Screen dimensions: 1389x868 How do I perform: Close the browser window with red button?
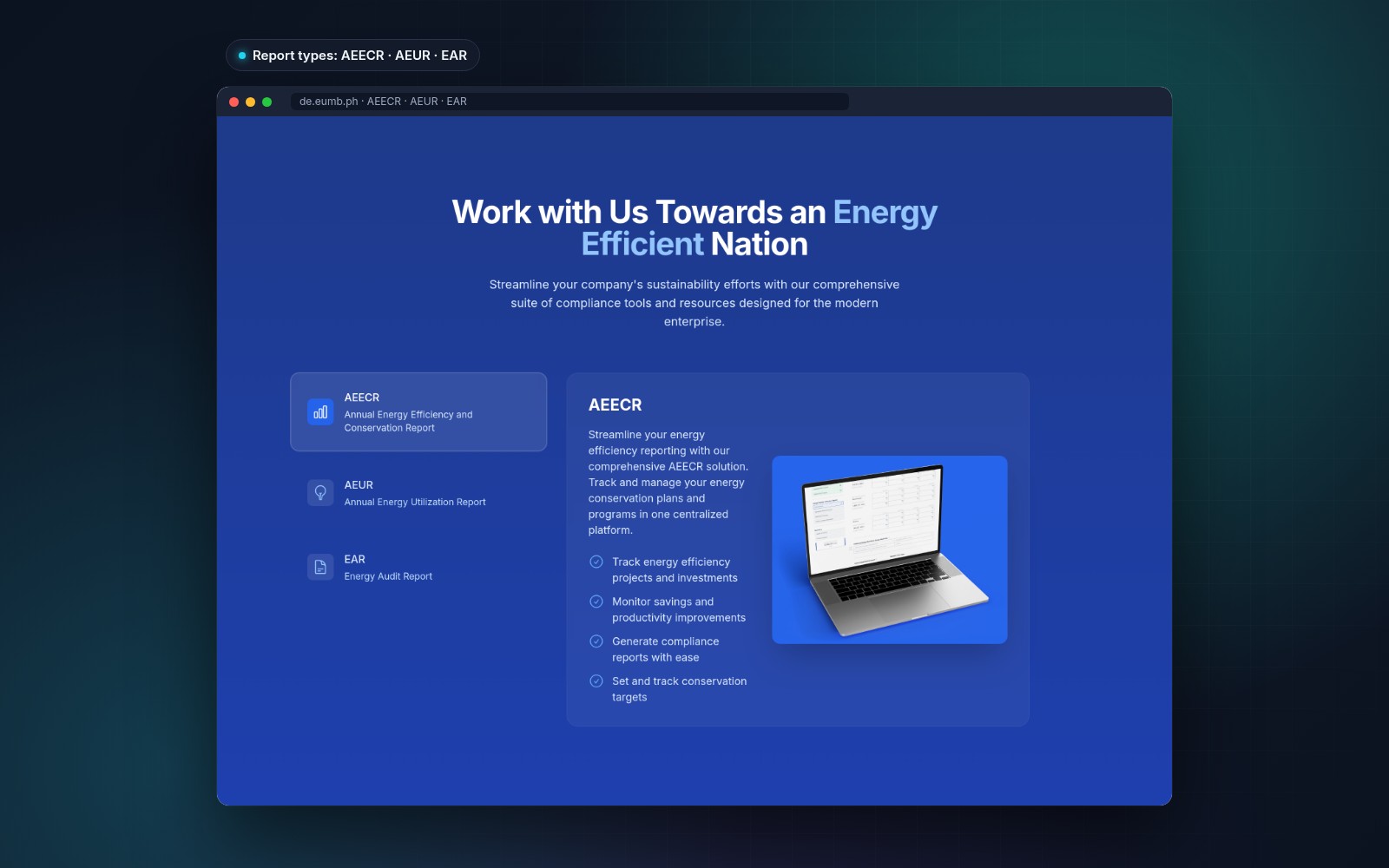click(234, 102)
